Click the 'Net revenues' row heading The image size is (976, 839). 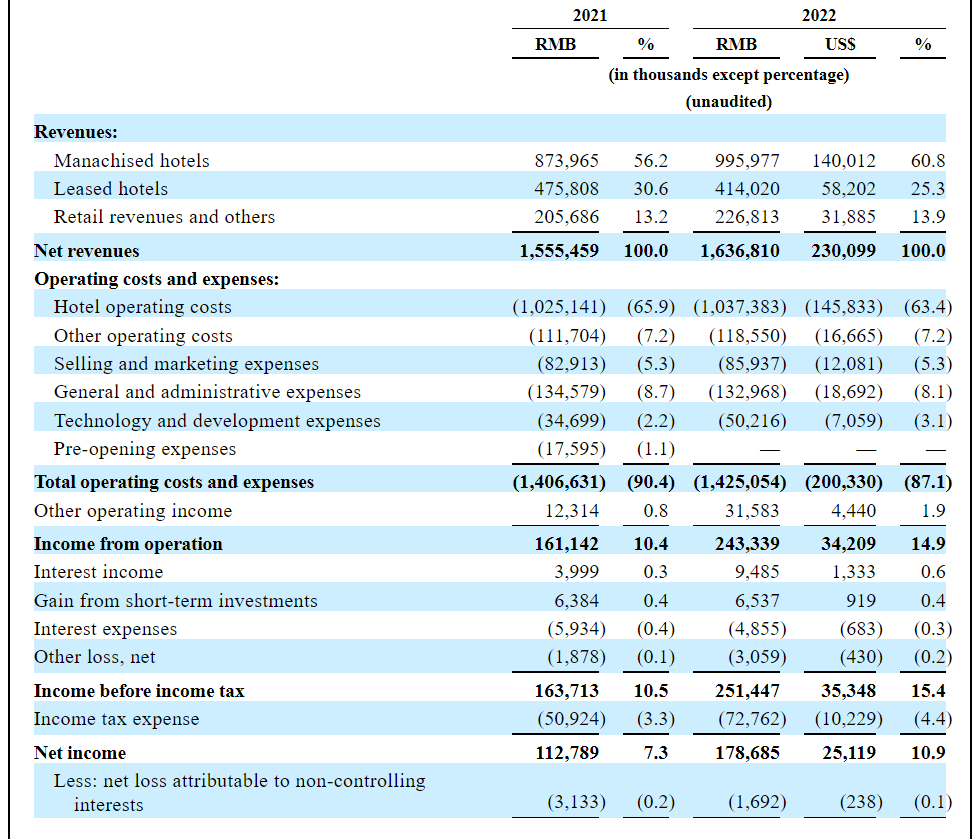pos(87,251)
